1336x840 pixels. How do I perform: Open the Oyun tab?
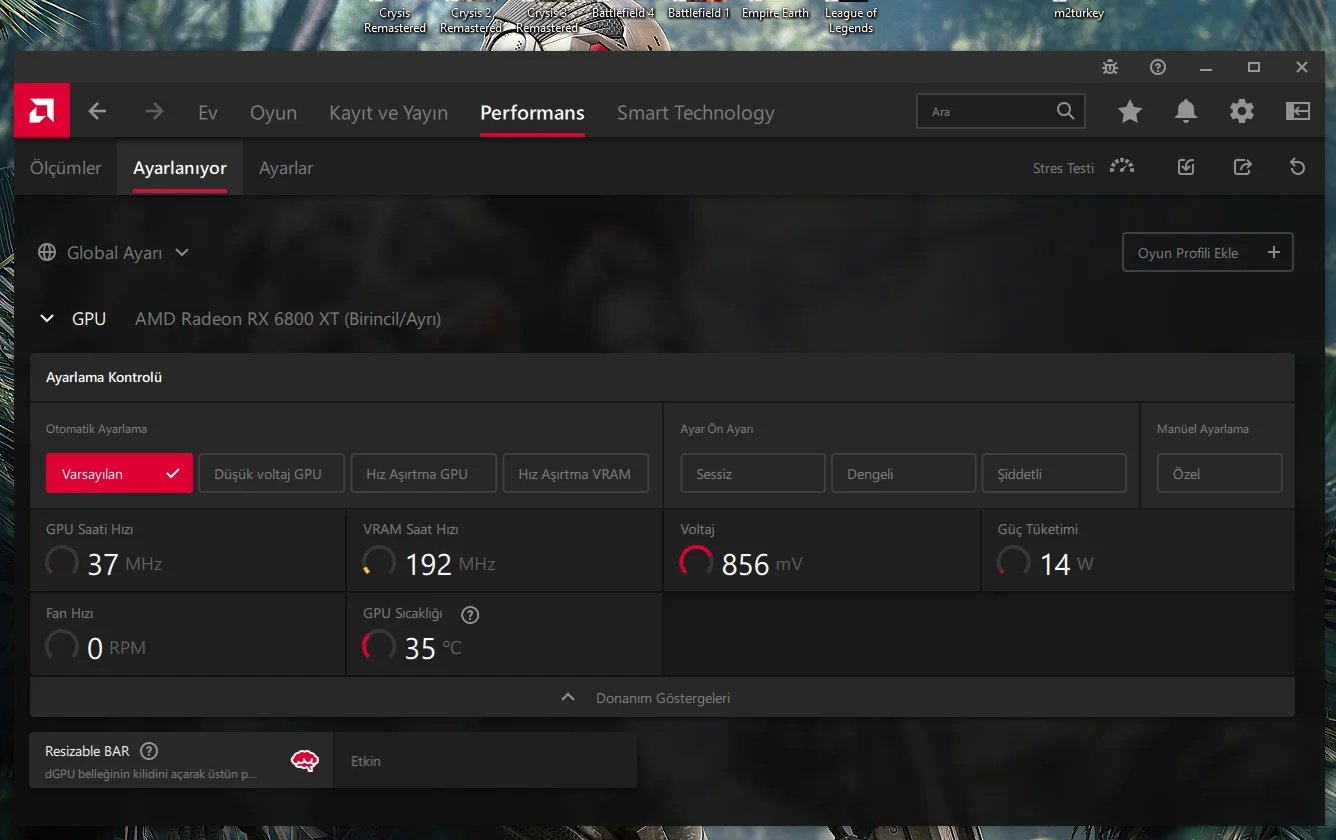[x=273, y=113]
